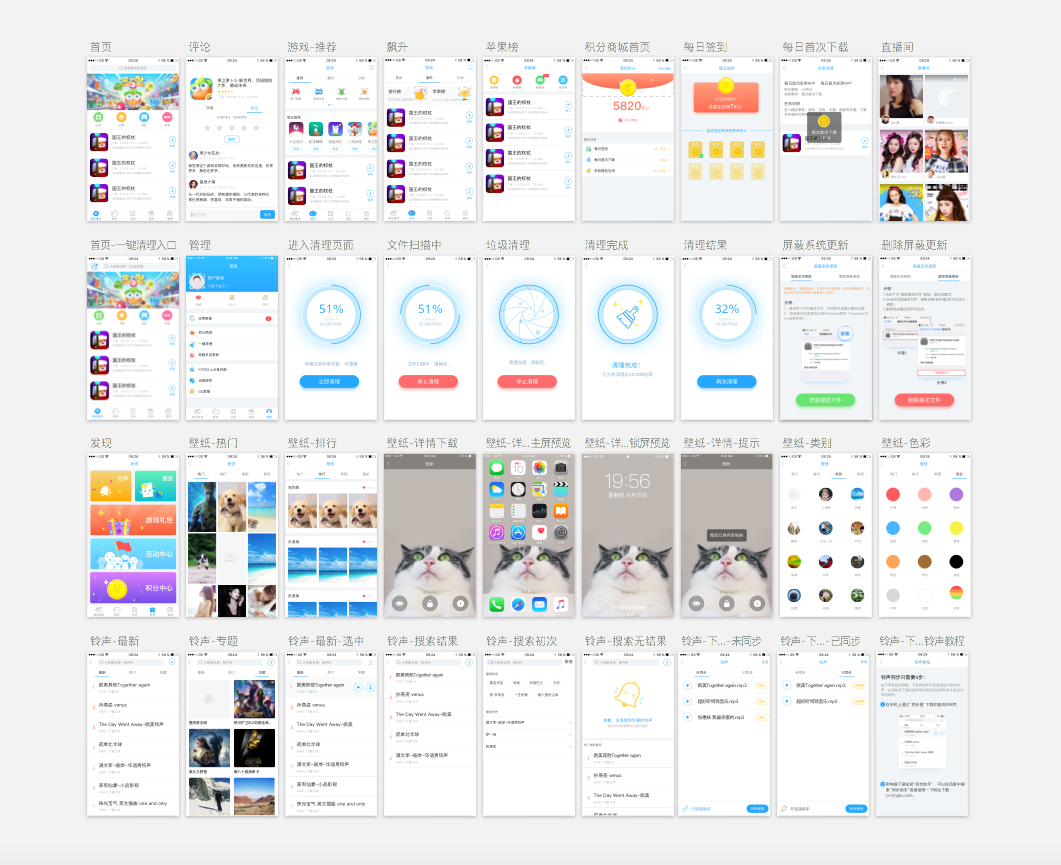Tap the blue 立即清理 button

coord(330,382)
